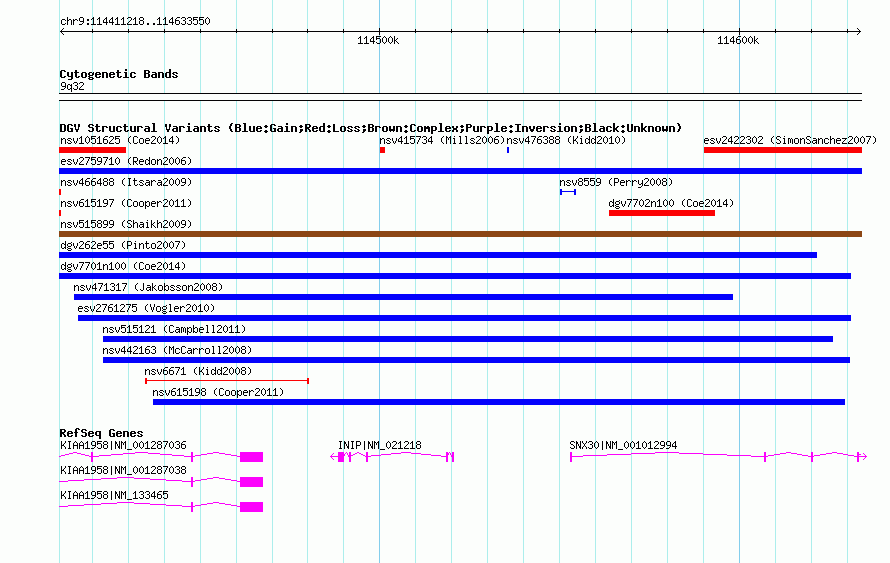Select the KIAA1958 NM_001287036 exon block
Viewport: 890px width, 563px height.
[251, 457]
